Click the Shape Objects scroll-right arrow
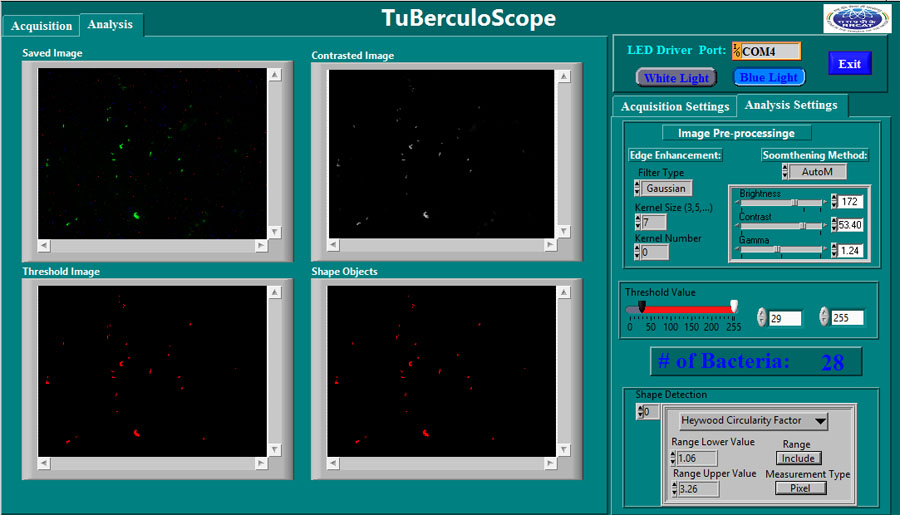Image resolution: width=900 pixels, height=515 pixels. coord(550,463)
